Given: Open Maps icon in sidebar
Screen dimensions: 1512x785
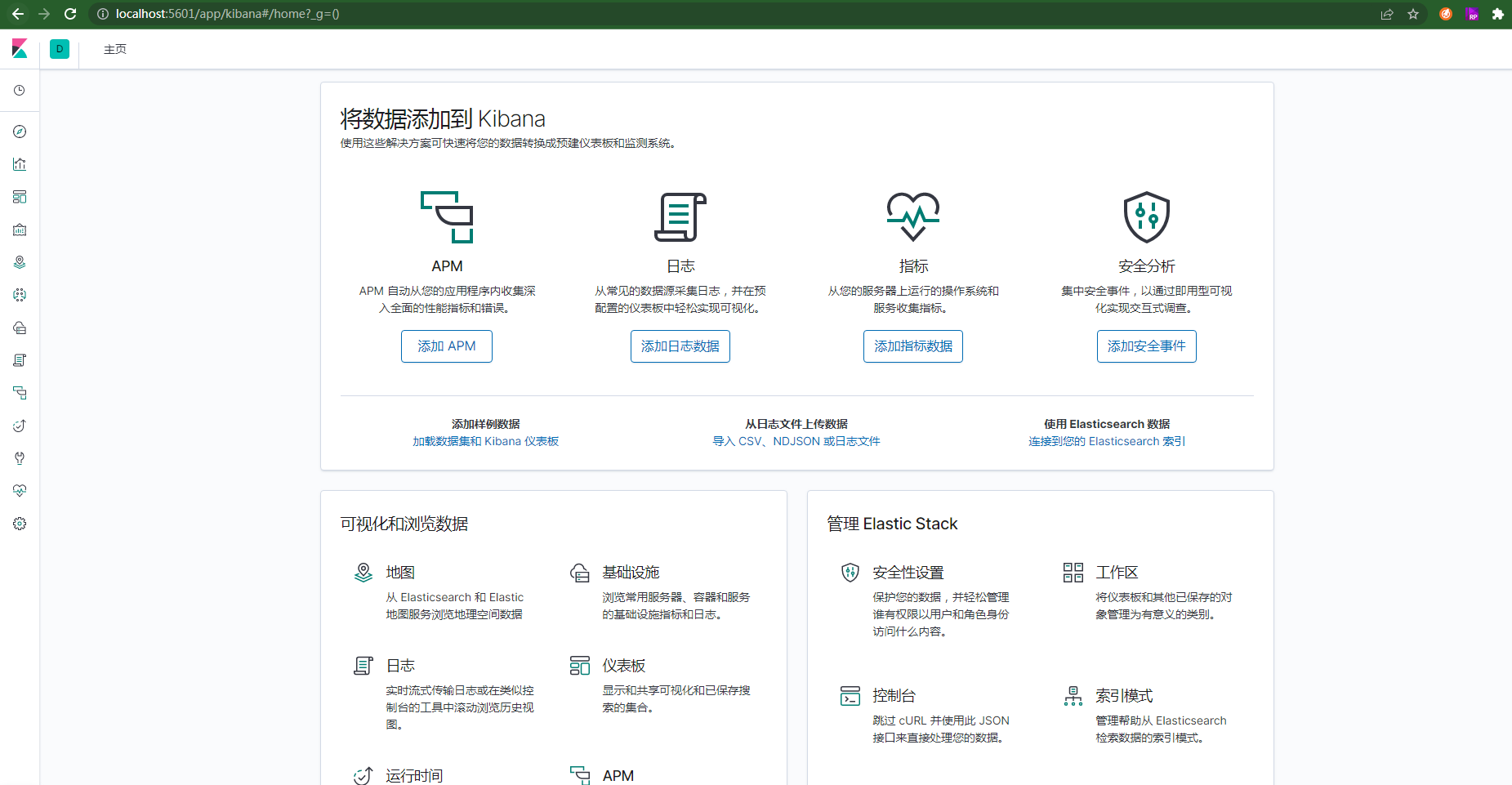Looking at the screenshot, I should [x=20, y=262].
